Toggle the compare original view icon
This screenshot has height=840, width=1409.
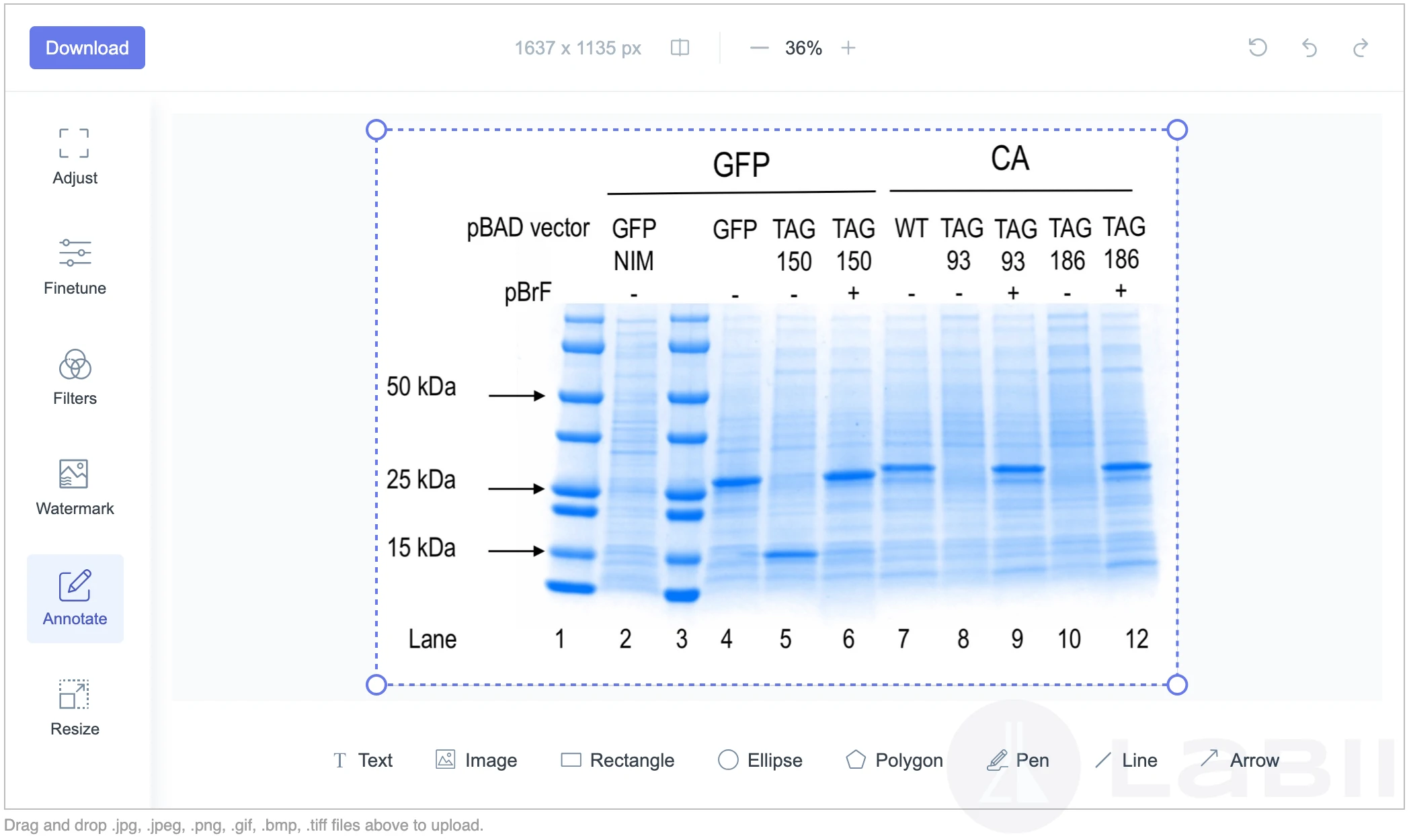pyautogui.click(x=680, y=48)
